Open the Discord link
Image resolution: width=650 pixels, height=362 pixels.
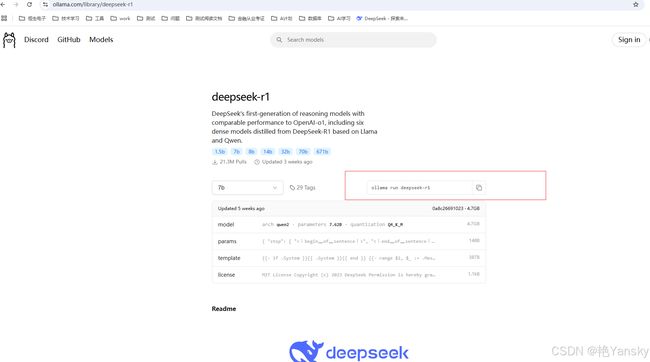point(36,40)
